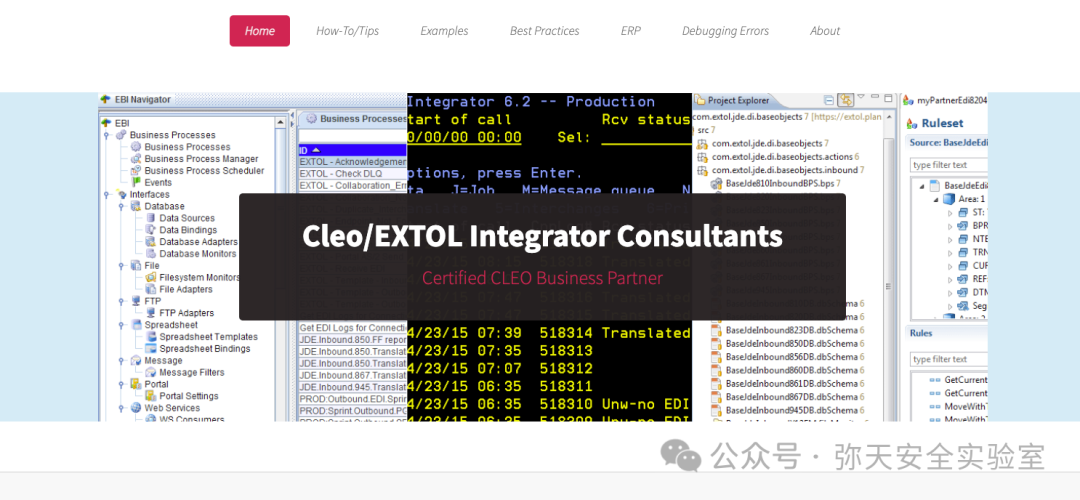Switch to the Business Processes tab
The width and height of the screenshot is (1080, 500).
(x=356, y=118)
